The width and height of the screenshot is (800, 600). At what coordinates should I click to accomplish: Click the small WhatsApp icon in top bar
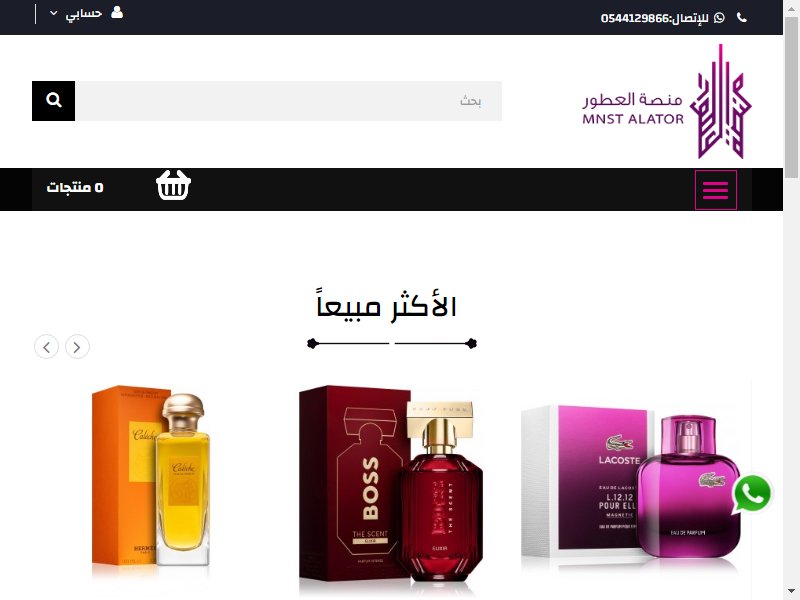[719, 18]
